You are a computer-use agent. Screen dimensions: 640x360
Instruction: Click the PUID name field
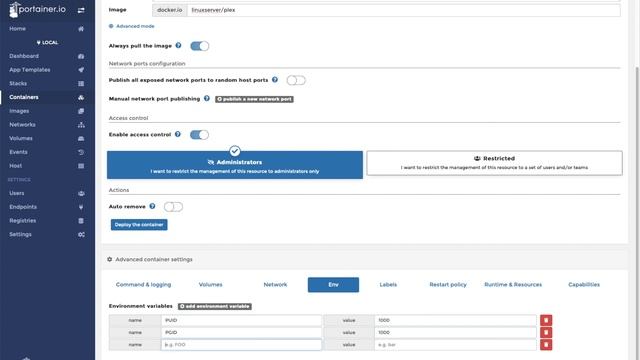pyautogui.click(x=241, y=320)
